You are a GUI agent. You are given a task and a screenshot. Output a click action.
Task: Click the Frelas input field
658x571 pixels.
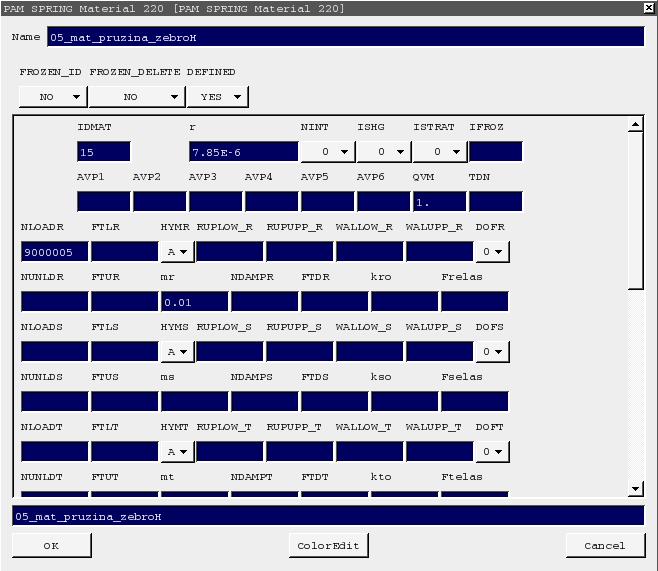(x=475, y=302)
